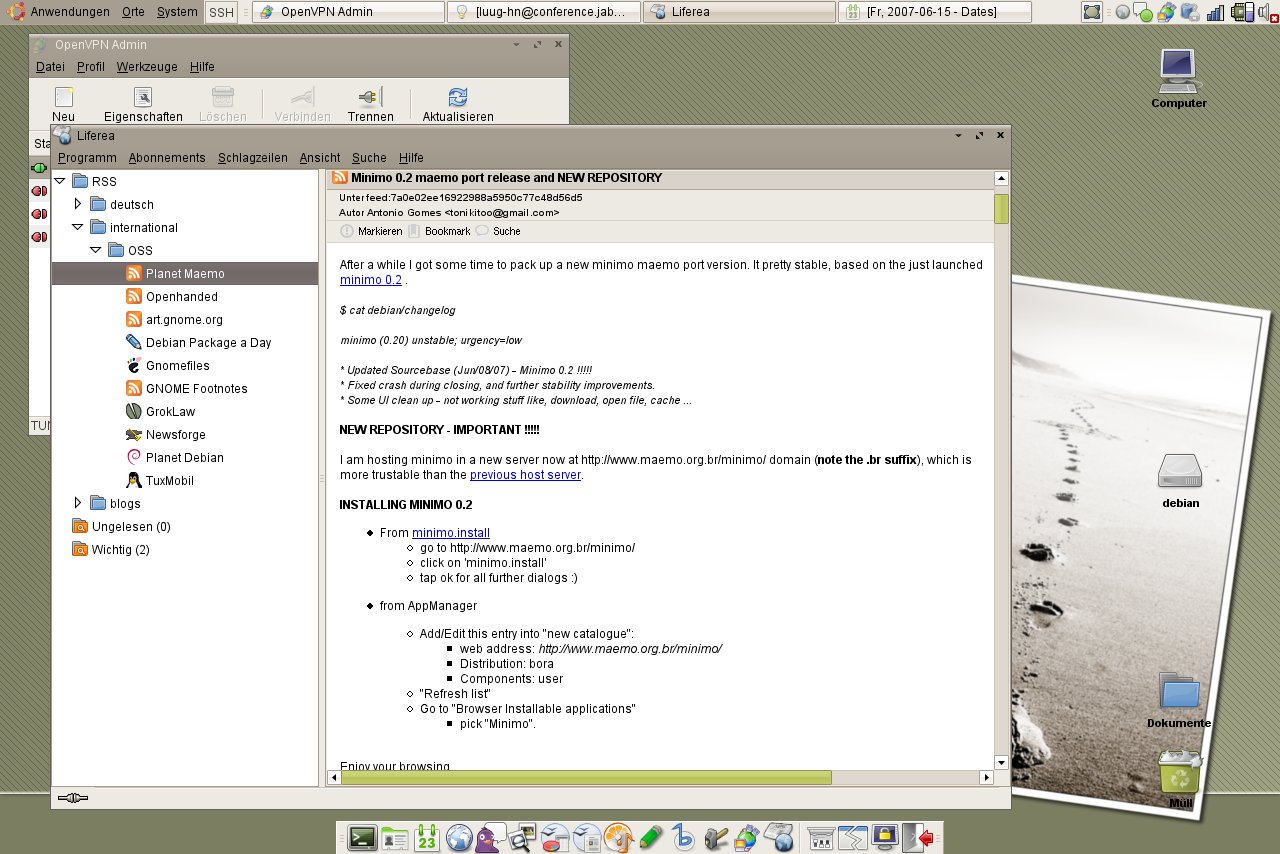Launch the green pencil editor in the dock
This screenshot has width=1280, height=854.
point(651,838)
